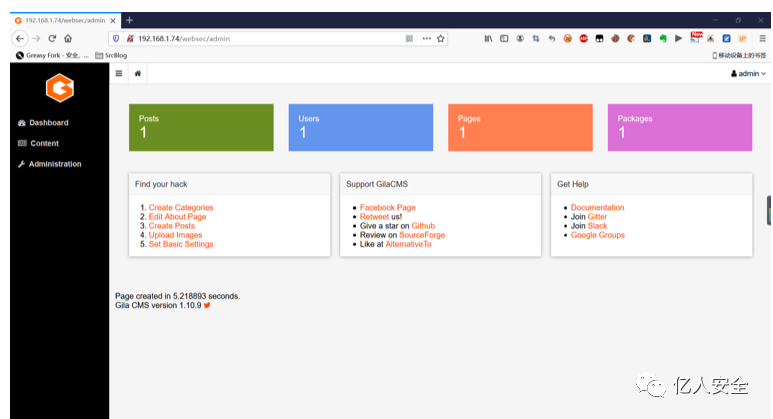Open the Firefox application menu
Screen dimensions: 773x419
click(762, 38)
